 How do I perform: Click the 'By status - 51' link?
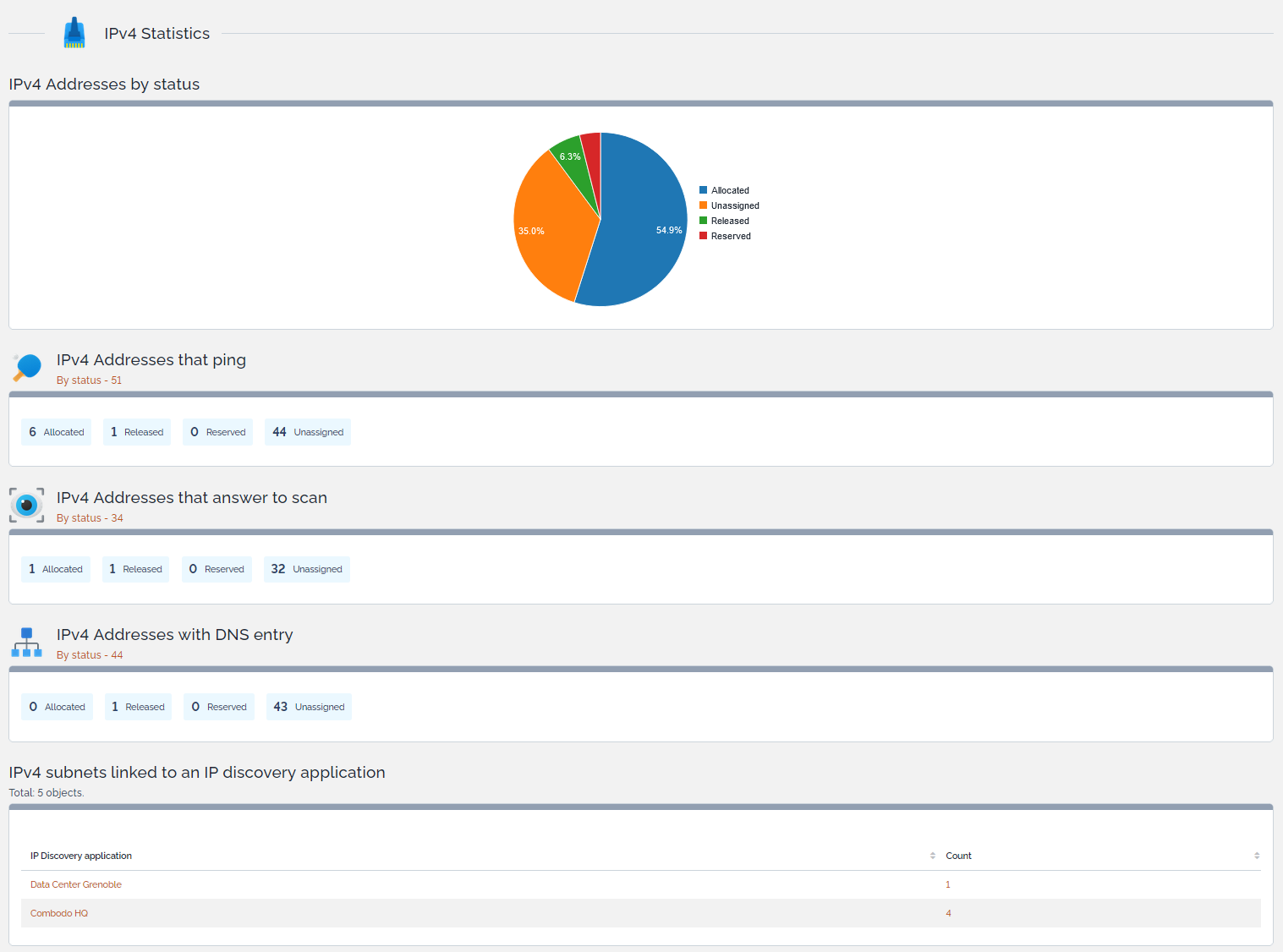pyautogui.click(x=89, y=380)
